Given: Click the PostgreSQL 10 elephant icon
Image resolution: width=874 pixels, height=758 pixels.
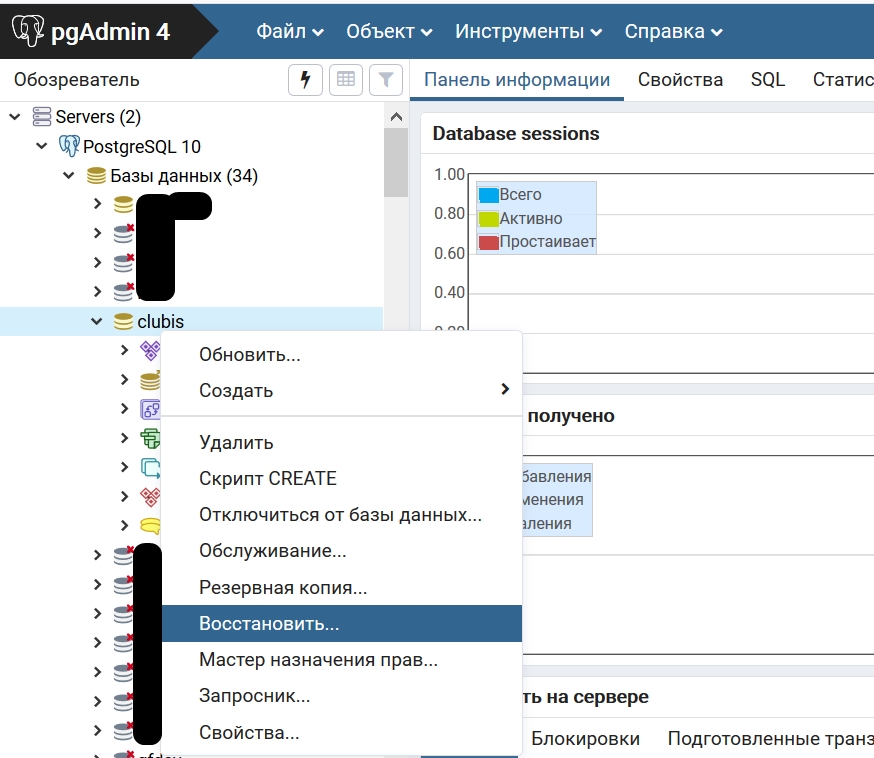Looking at the screenshot, I should (x=69, y=146).
